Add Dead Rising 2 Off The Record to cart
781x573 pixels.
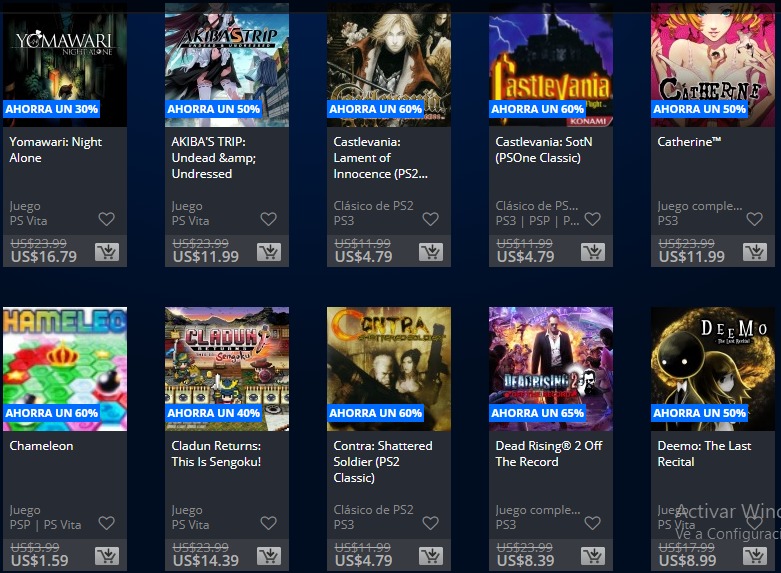tap(593, 556)
